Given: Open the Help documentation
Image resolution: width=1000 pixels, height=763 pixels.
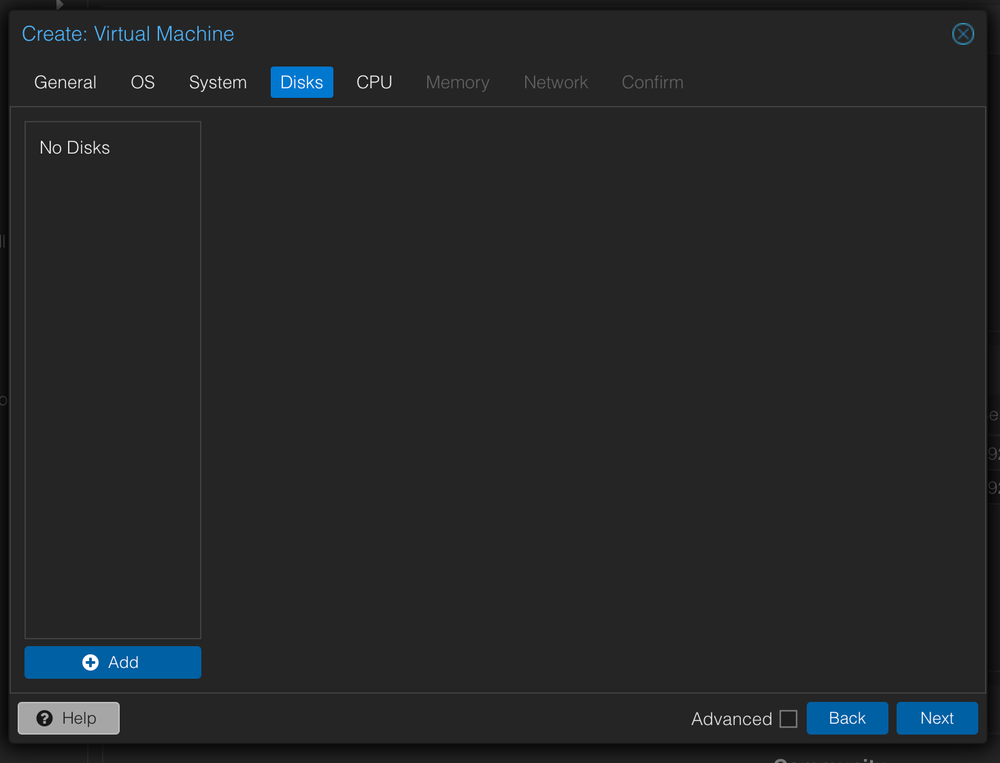Looking at the screenshot, I should [68, 718].
